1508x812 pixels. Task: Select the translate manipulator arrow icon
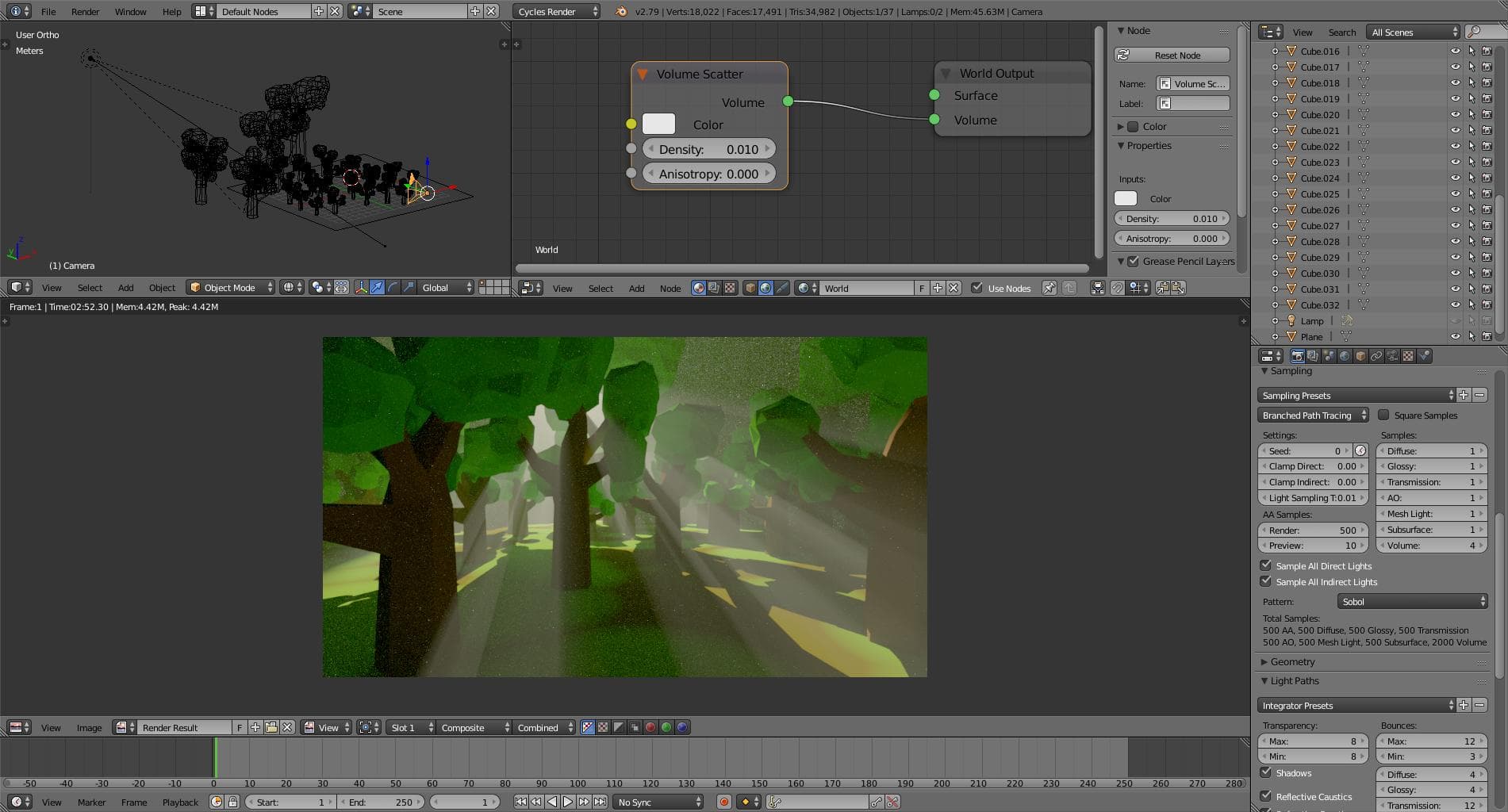click(x=377, y=287)
